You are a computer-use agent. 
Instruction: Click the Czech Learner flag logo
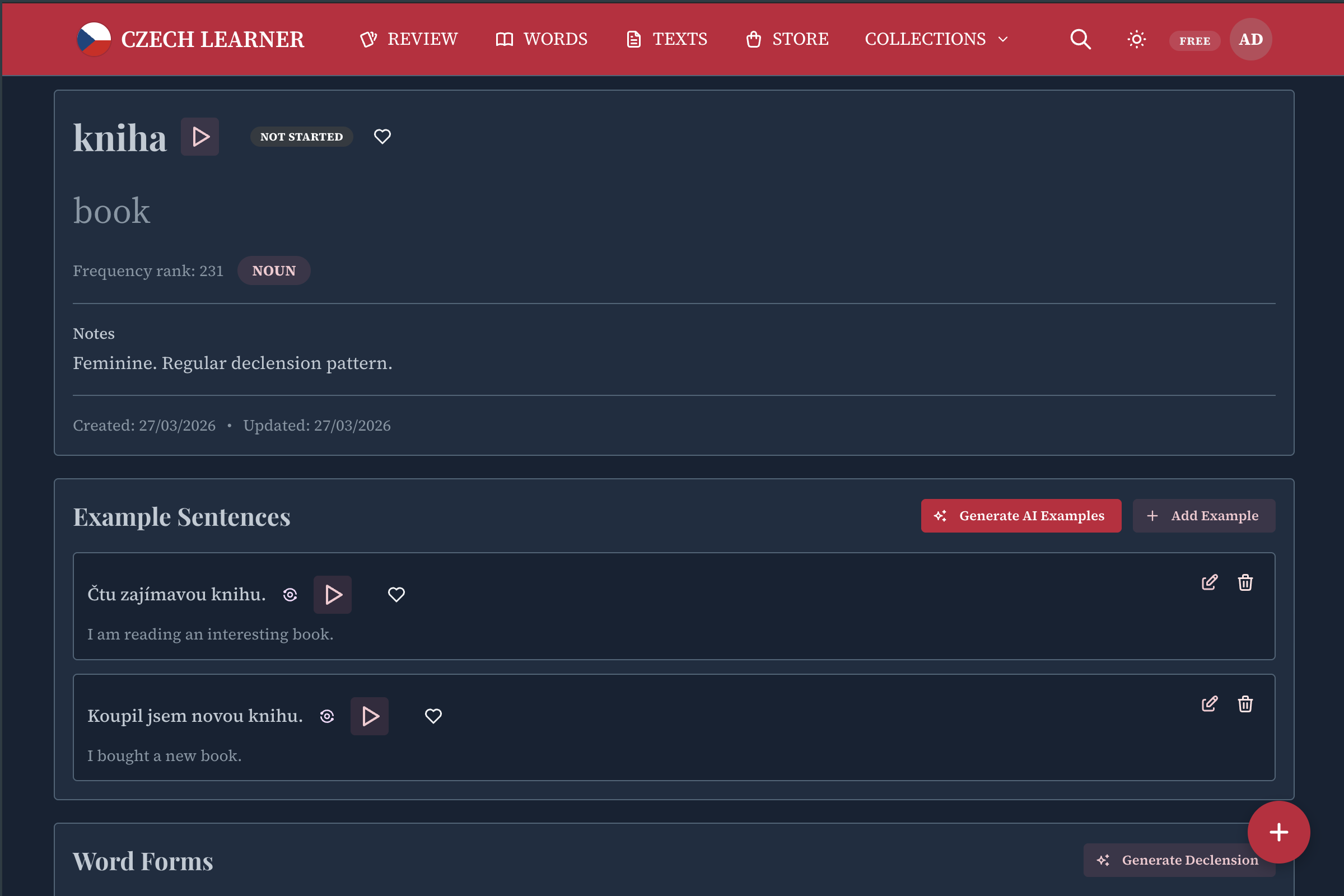pos(94,39)
